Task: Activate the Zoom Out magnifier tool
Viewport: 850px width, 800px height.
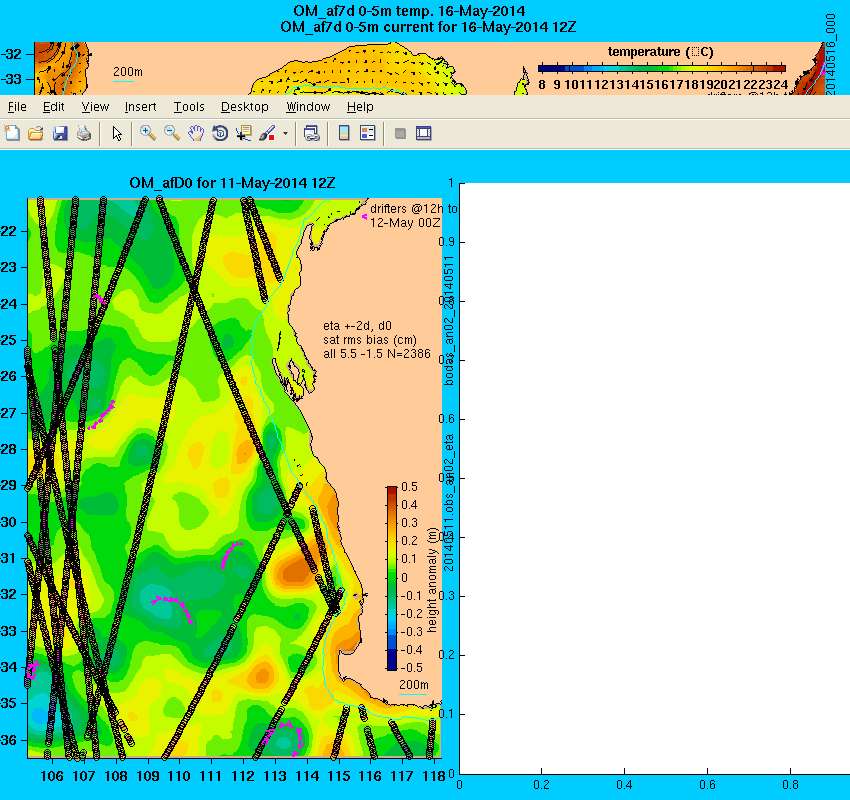Action: pos(172,133)
